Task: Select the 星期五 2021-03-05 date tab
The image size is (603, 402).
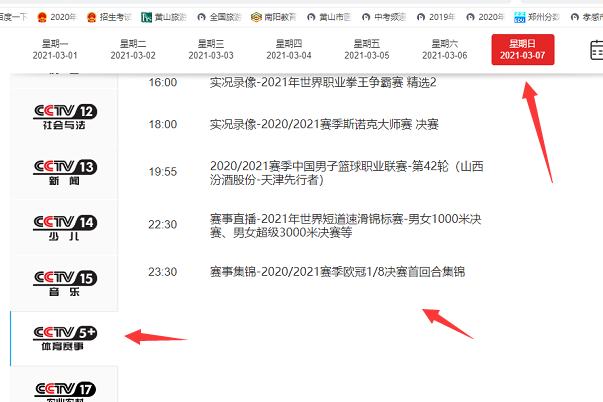Action: coord(367,50)
